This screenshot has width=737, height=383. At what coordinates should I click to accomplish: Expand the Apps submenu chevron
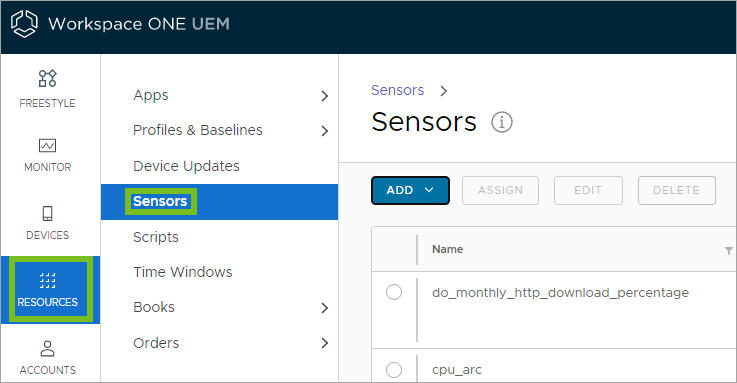coord(324,96)
